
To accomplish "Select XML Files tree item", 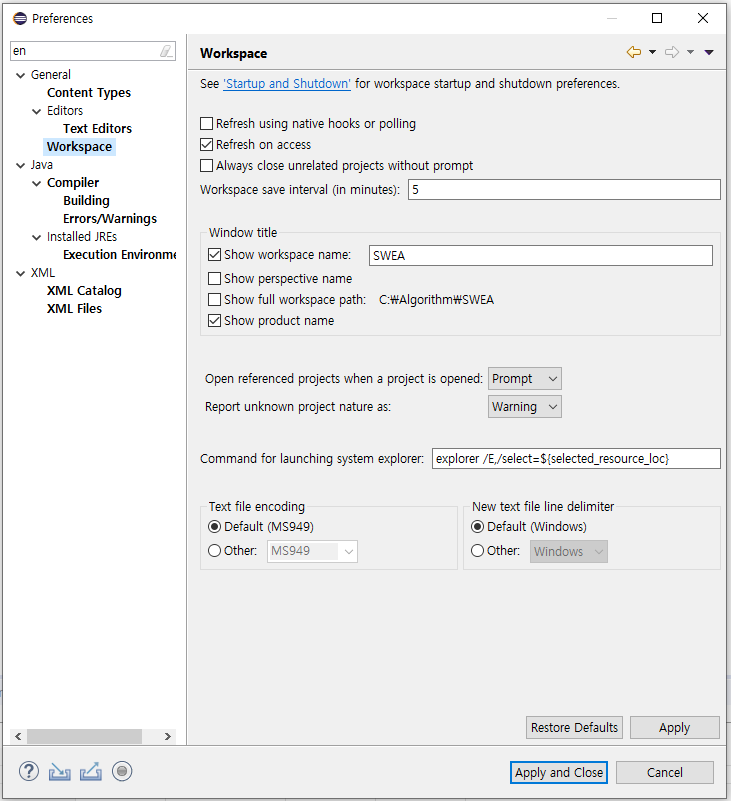I will (x=75, y=309).
